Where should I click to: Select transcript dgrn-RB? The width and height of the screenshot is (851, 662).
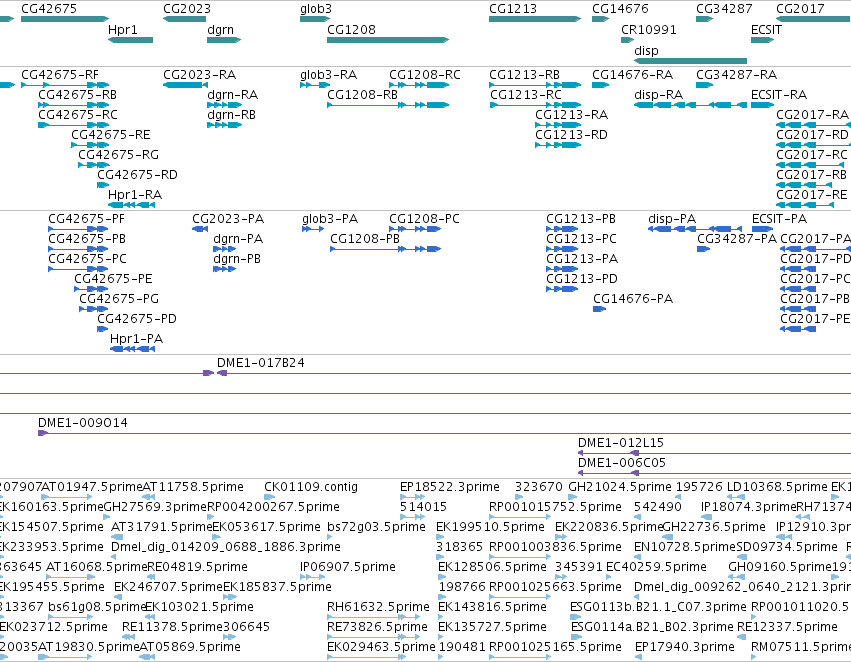coord(224,125)
